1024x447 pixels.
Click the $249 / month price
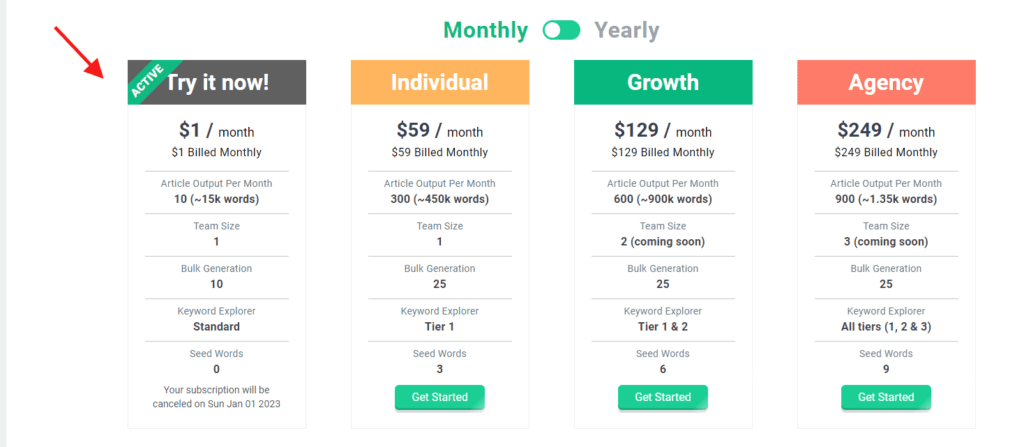coord(886,131)
